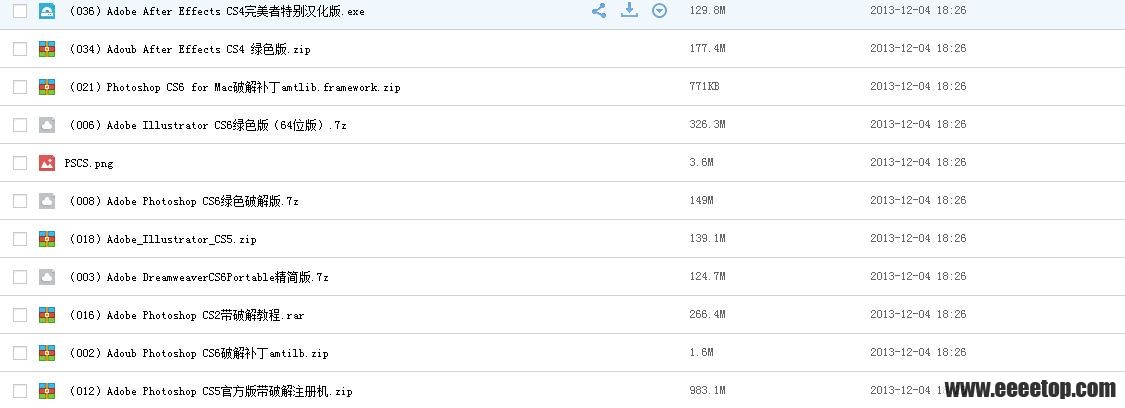Click the date on the PSCS.png row
This screenshot has height=408, width=1125.
click(x=918, y=163)
